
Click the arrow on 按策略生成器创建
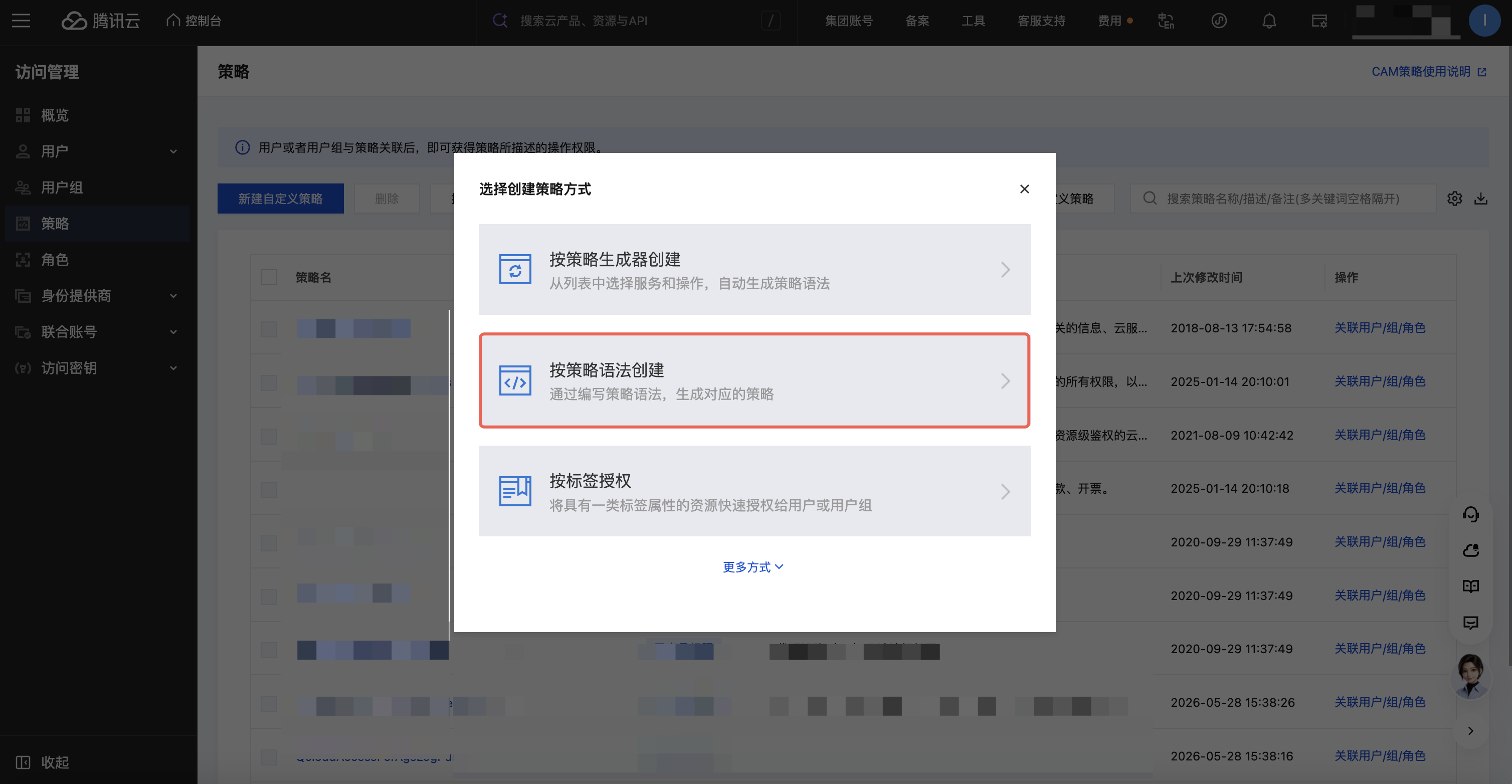click(1006, 269)
